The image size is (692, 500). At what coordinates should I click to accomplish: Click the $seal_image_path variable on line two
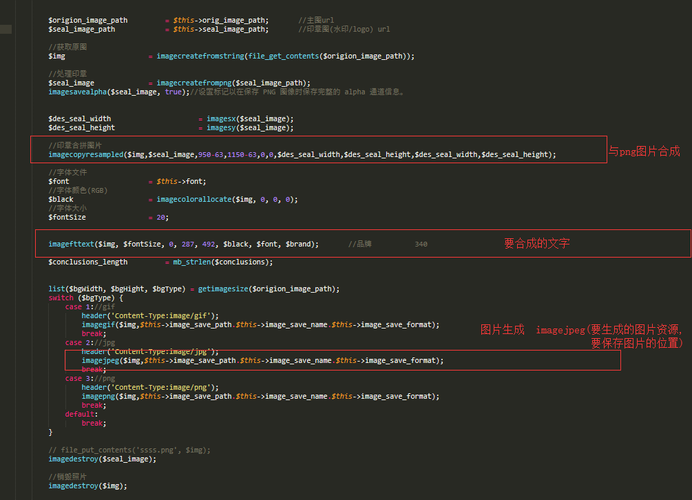coord(82,29)
